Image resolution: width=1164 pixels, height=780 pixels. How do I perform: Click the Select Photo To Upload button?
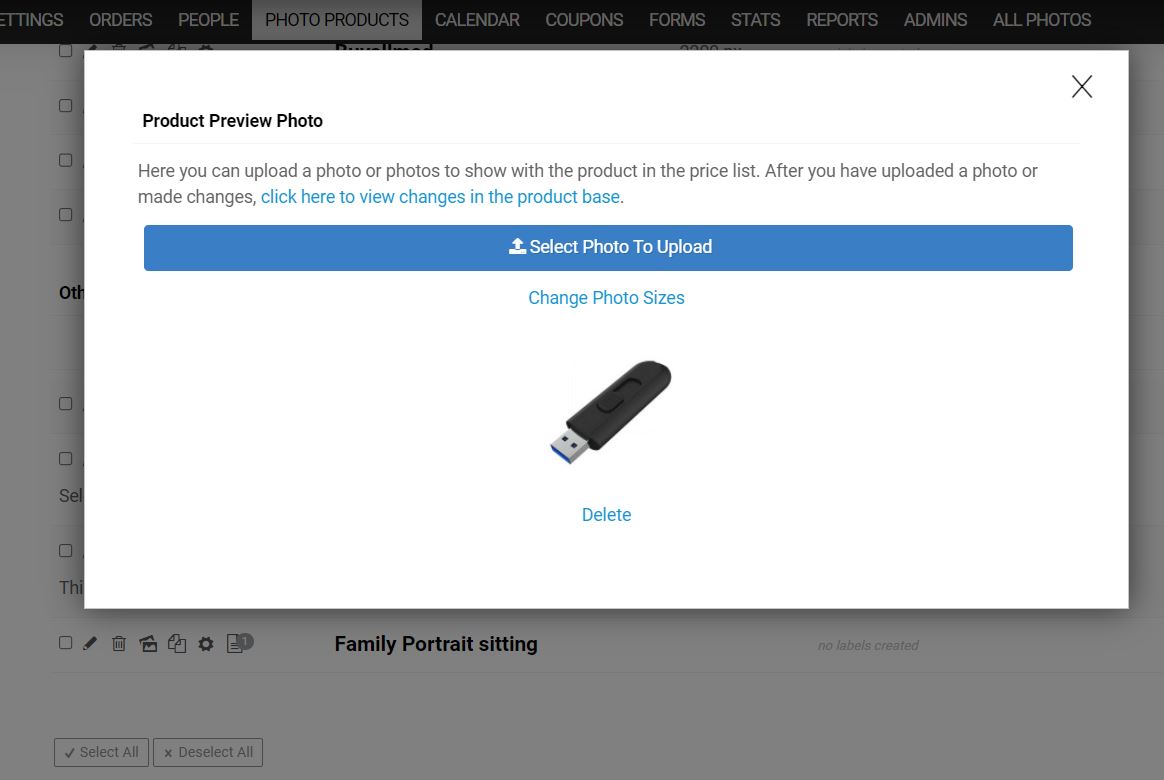point(608,248)
